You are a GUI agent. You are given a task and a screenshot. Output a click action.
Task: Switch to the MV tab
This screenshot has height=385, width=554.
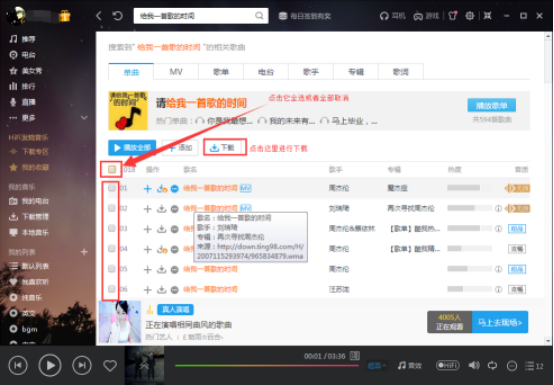(x=176, y=72)
